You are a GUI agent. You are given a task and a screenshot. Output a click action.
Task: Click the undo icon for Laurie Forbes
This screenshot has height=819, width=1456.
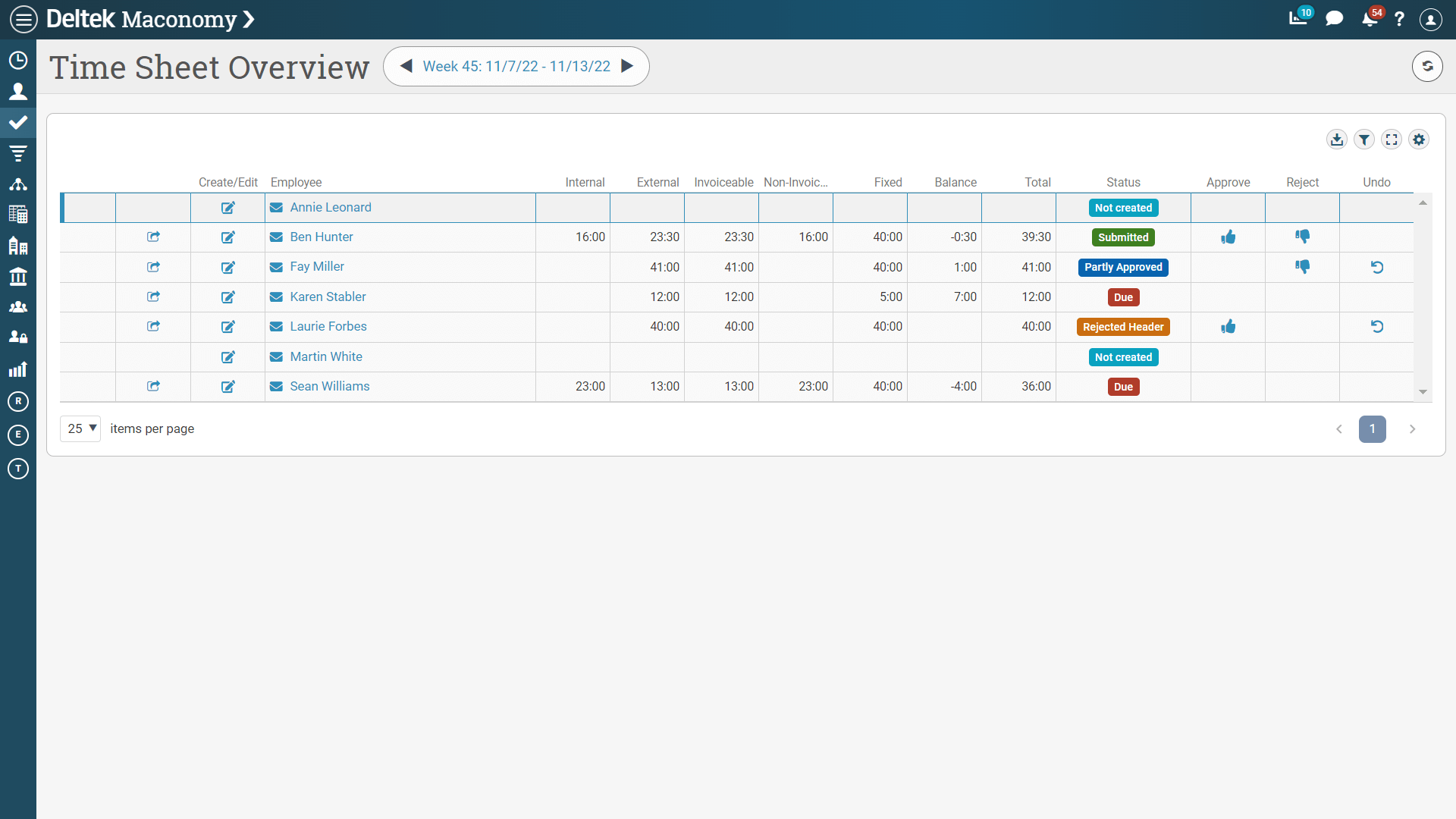click(x=1377, y=326)
